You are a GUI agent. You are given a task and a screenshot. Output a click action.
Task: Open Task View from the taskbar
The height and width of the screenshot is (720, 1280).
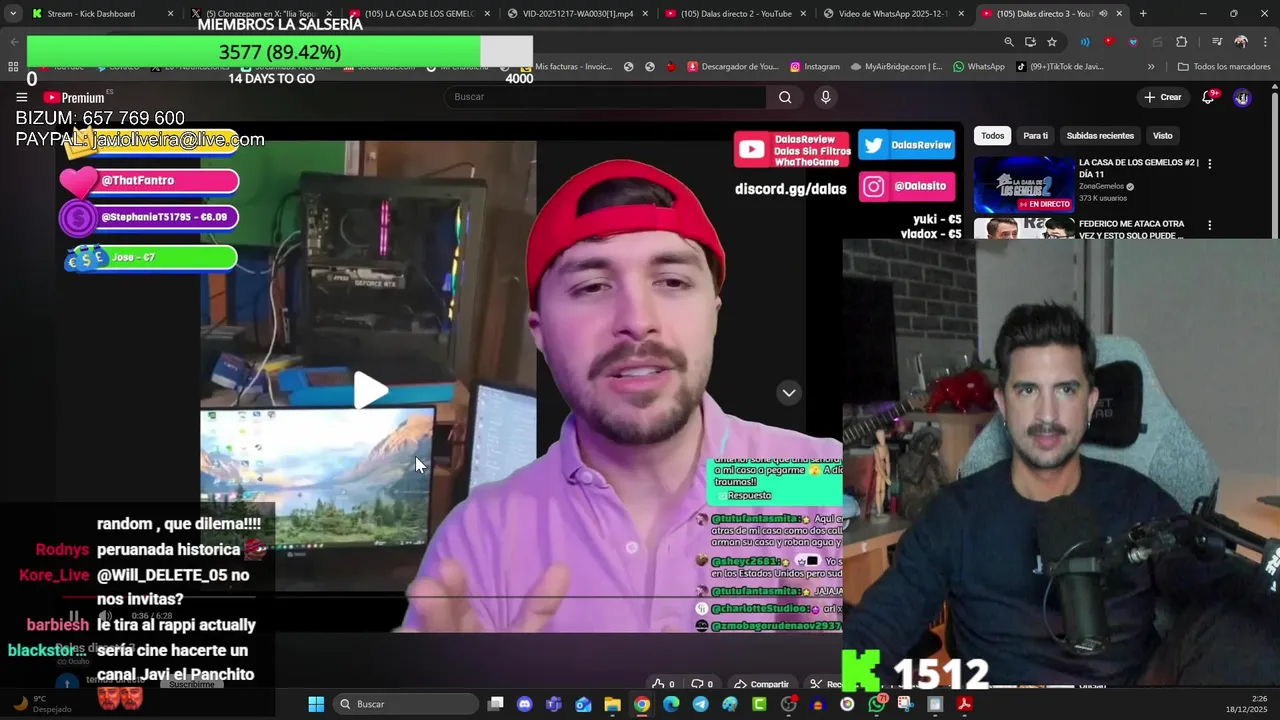[495, 704]
